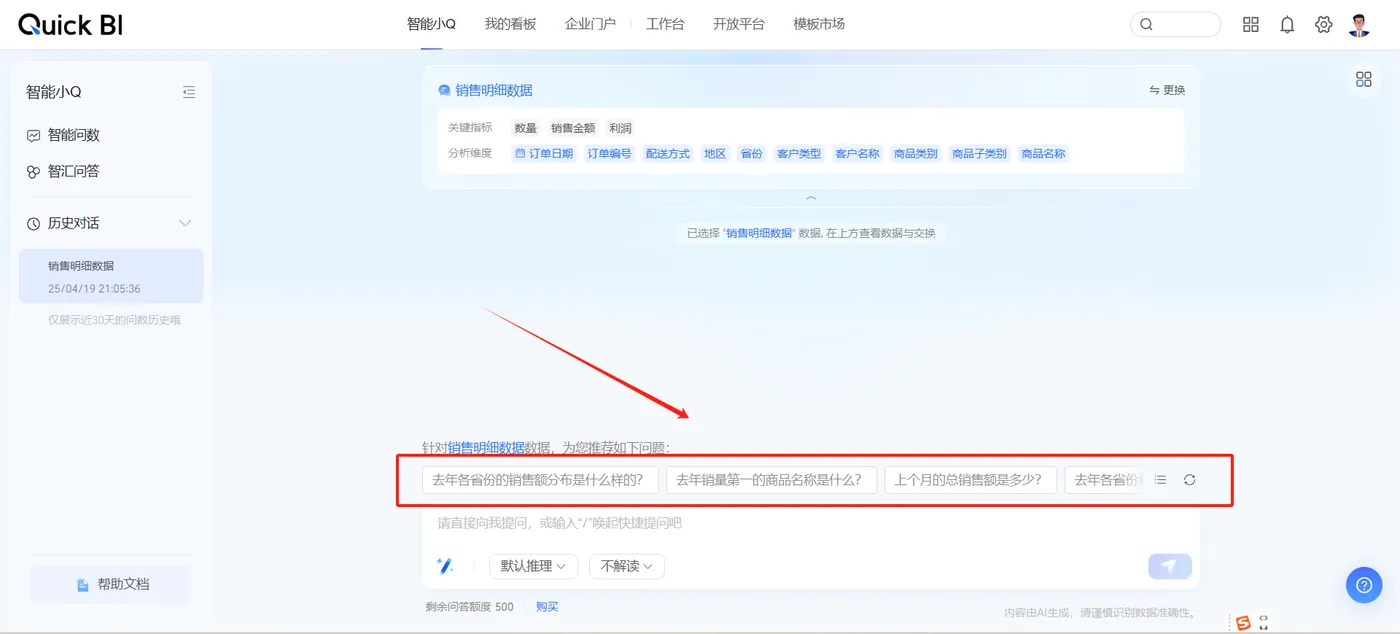1400x634 pixels.
Task: Open the four-square panel icon on the right edge
Action: pyautogui.click(x=1364, y=79)
